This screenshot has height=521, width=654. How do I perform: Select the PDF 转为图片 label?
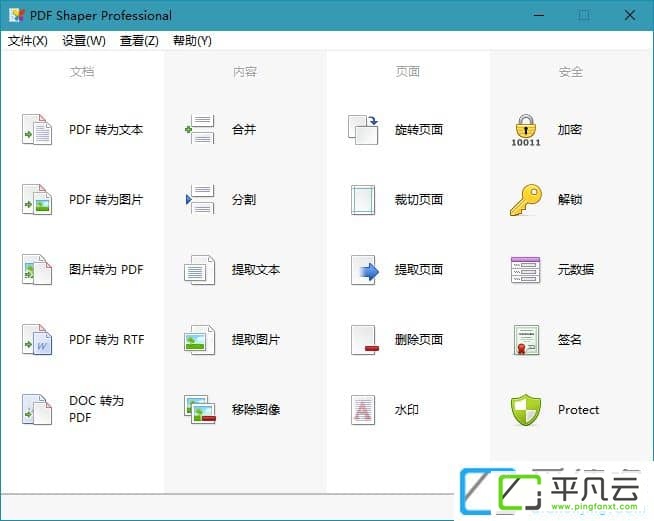[106, 200]
